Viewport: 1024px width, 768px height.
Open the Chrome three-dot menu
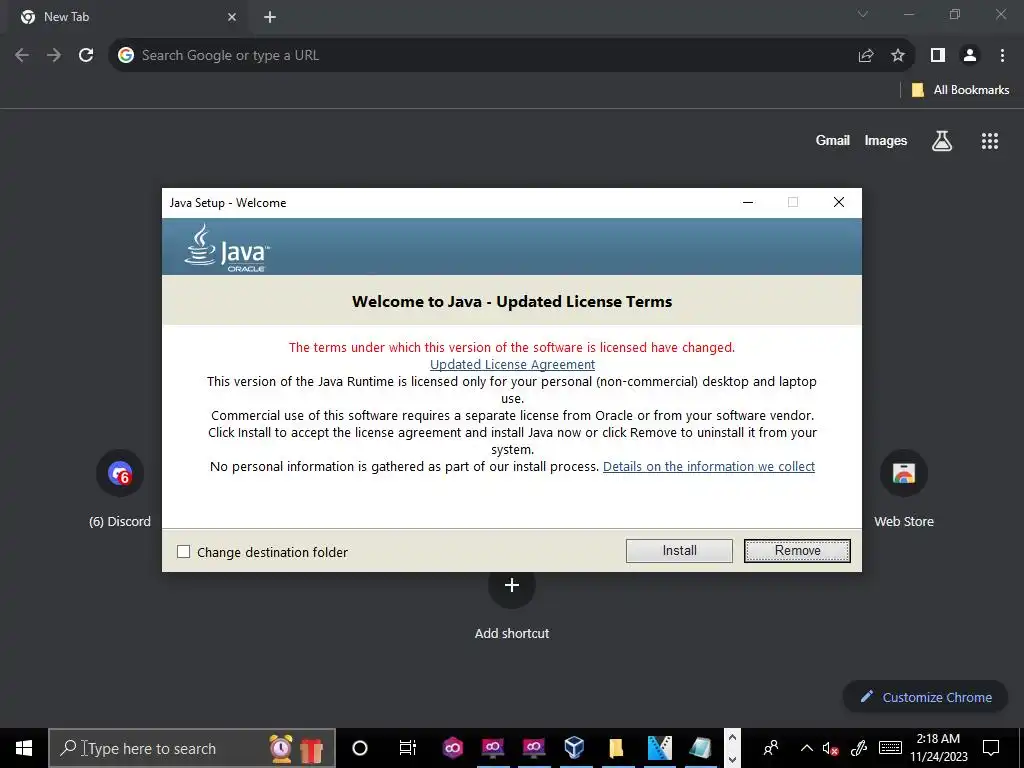point(1002,56)
